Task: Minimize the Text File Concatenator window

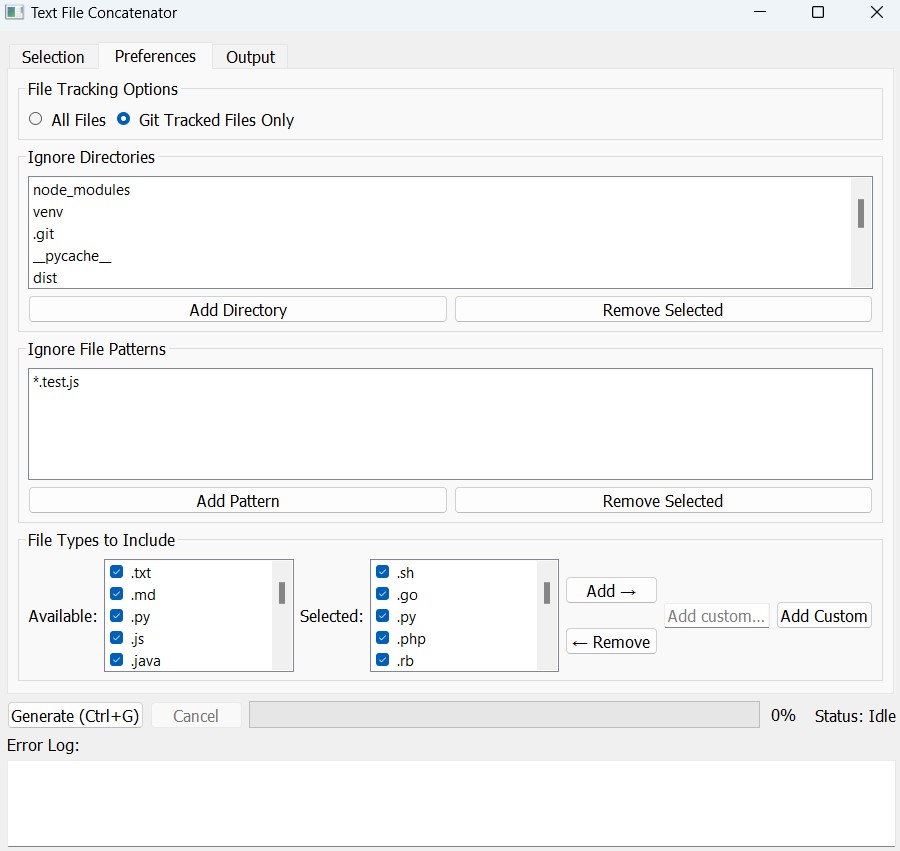Action: (760, 12)
